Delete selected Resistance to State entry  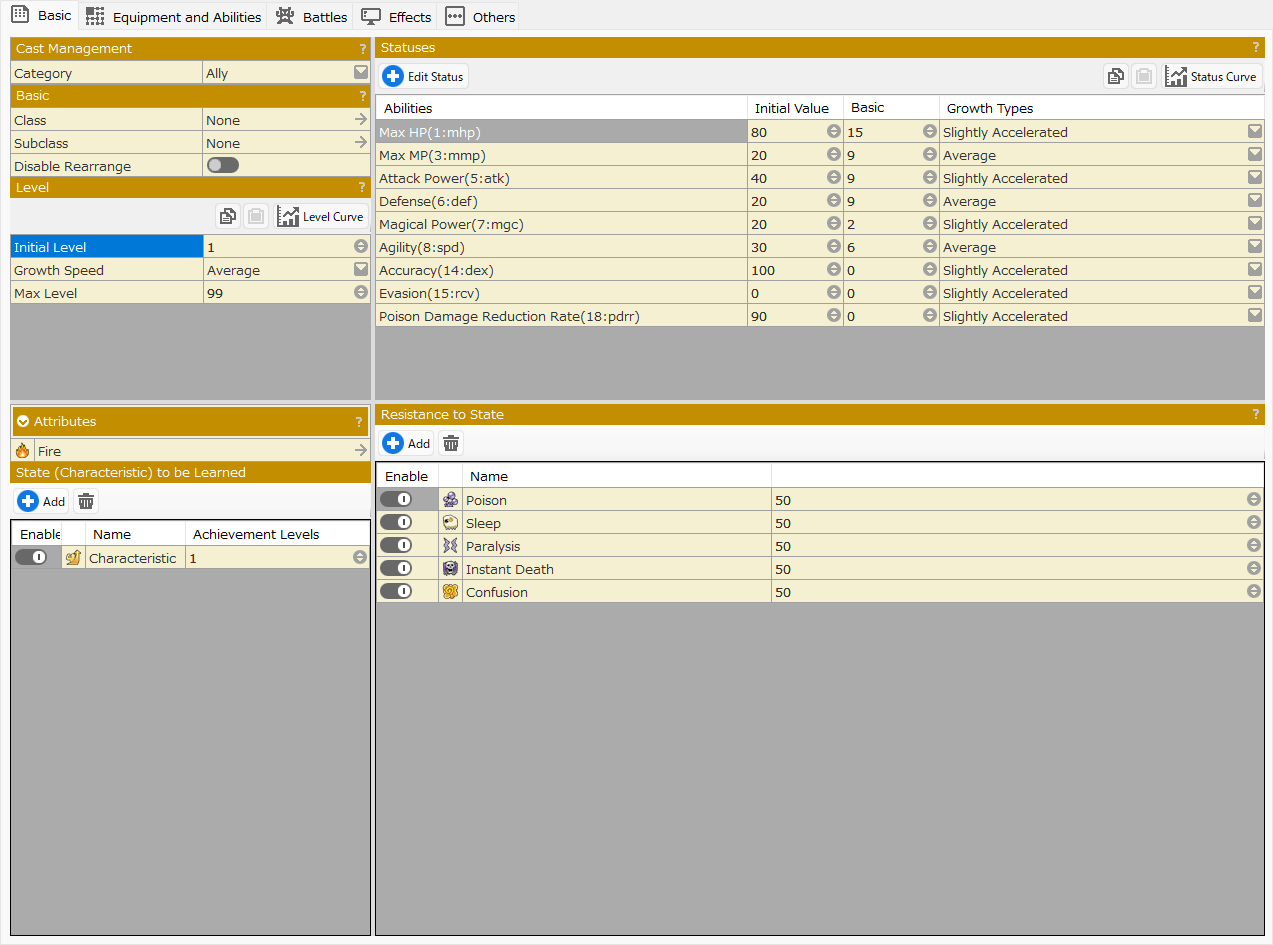pyautogui.click(x=451, y=444)
